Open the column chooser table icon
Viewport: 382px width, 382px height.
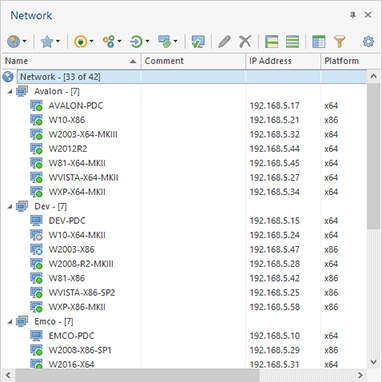(319, 42)
